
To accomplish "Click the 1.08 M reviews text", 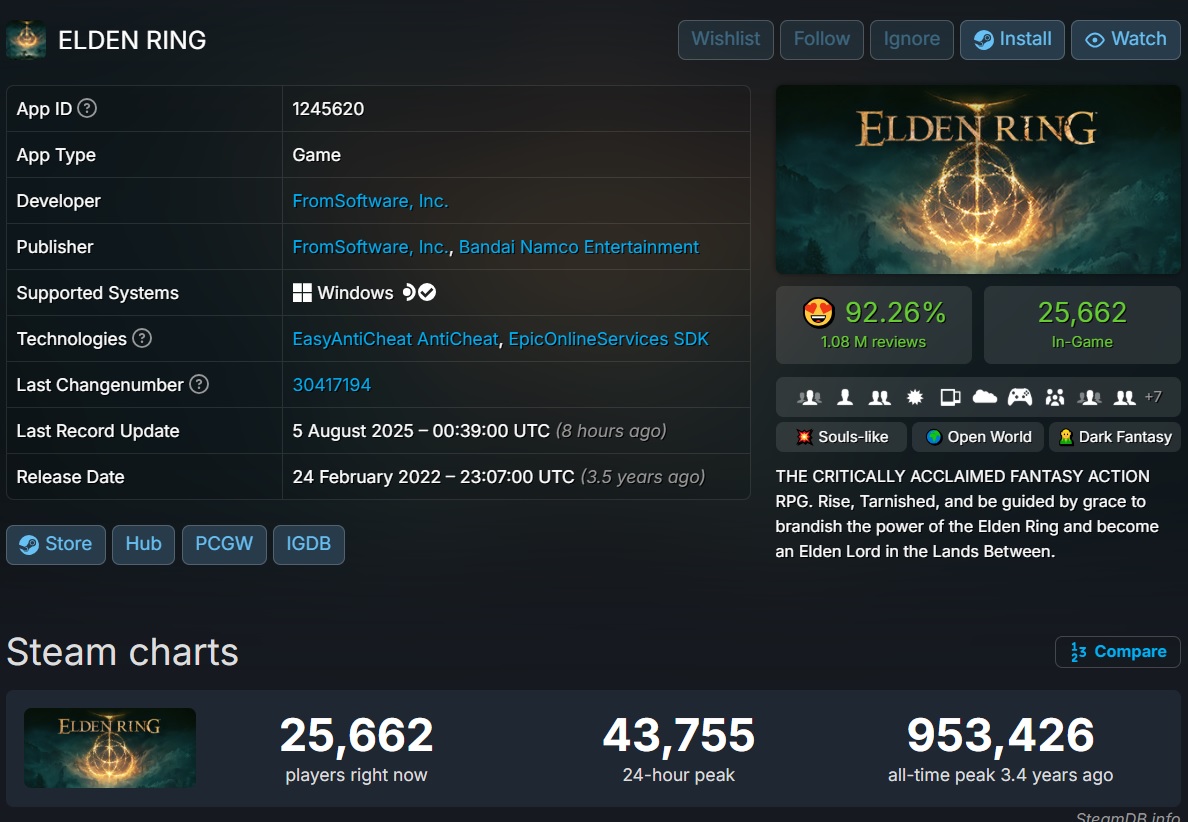I will coord(873,342).
